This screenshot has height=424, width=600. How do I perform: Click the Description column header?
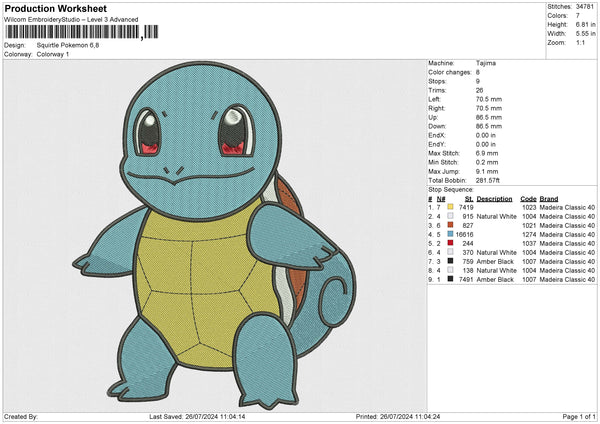[495, 198]
